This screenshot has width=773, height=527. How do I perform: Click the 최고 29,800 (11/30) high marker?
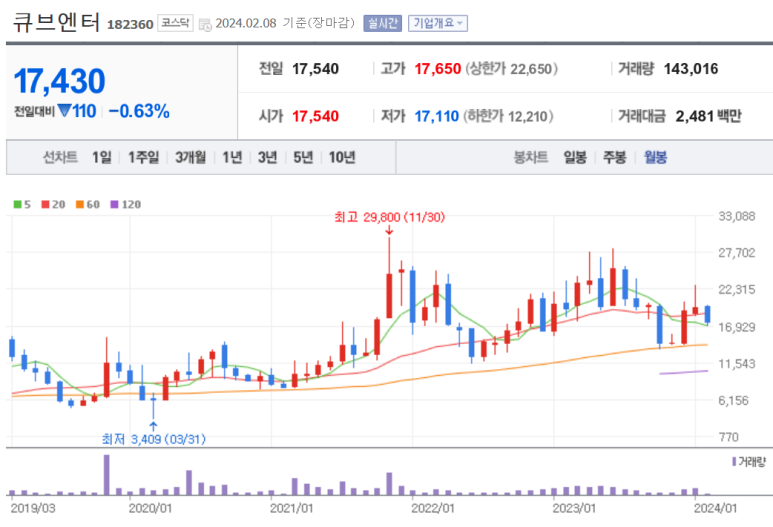click(x=389, y=217)
